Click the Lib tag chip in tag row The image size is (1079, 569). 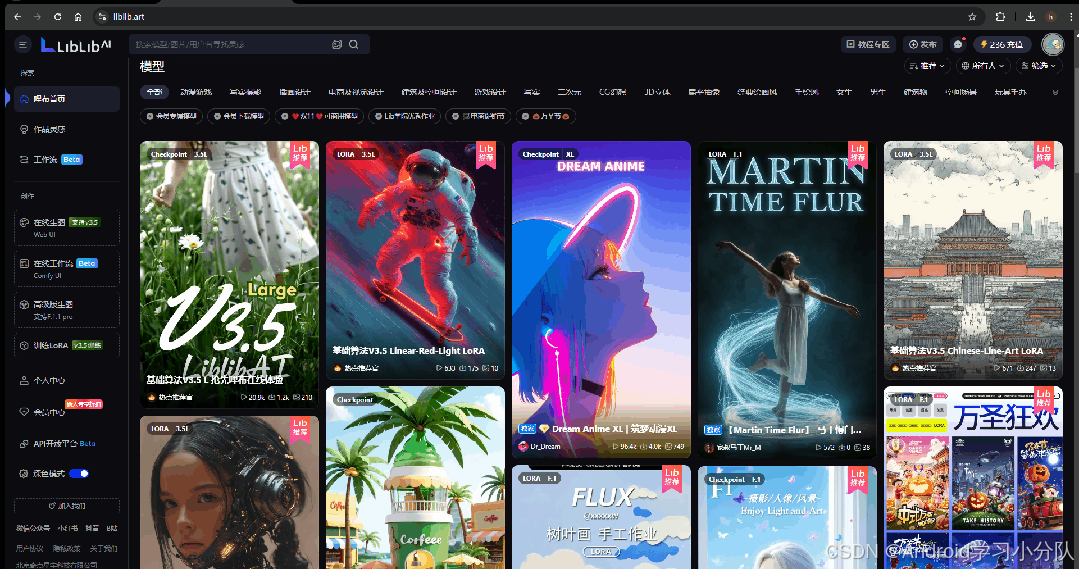tap(404, 116)
